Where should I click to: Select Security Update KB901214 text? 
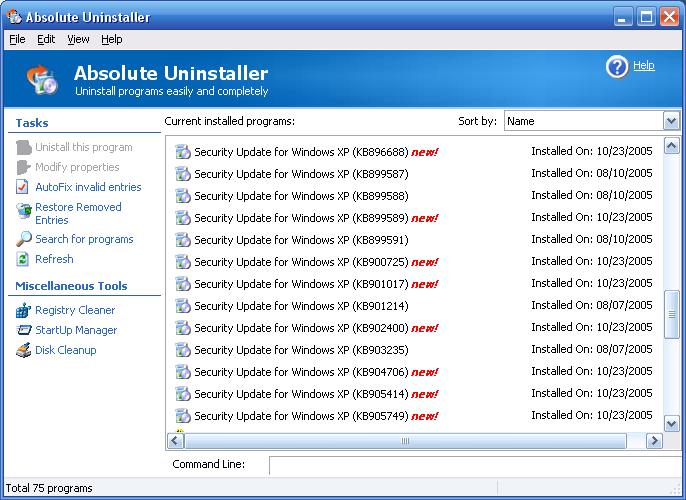301,306
